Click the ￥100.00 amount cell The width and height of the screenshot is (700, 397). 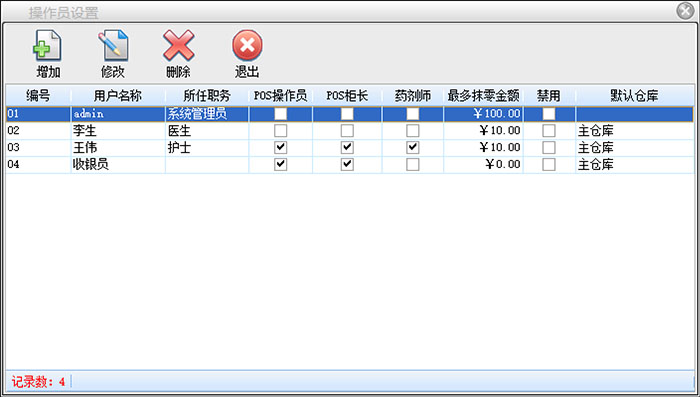483,114
